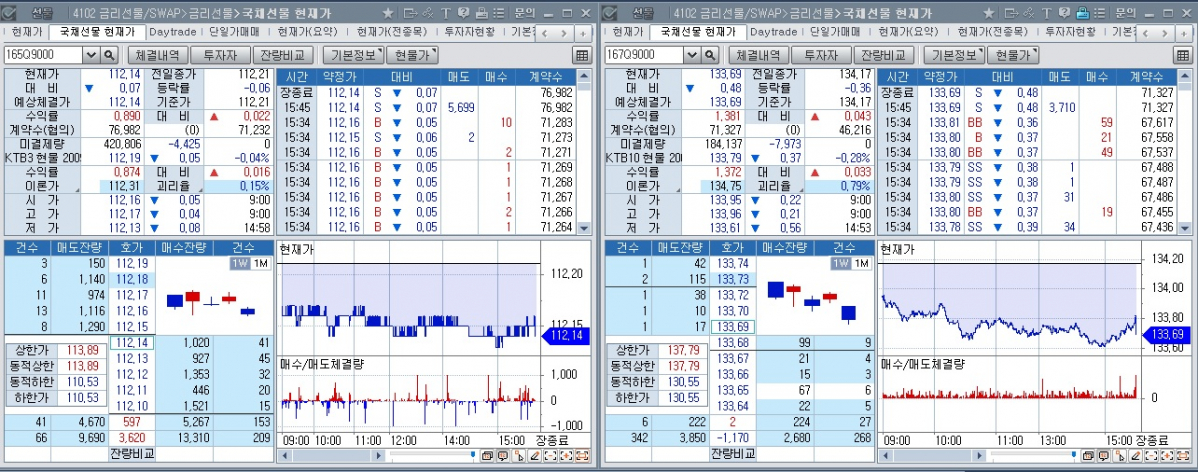Screen dimensions: 1198x472
Task: Click the grid layout icon in left window
Action: coord(582,55)
